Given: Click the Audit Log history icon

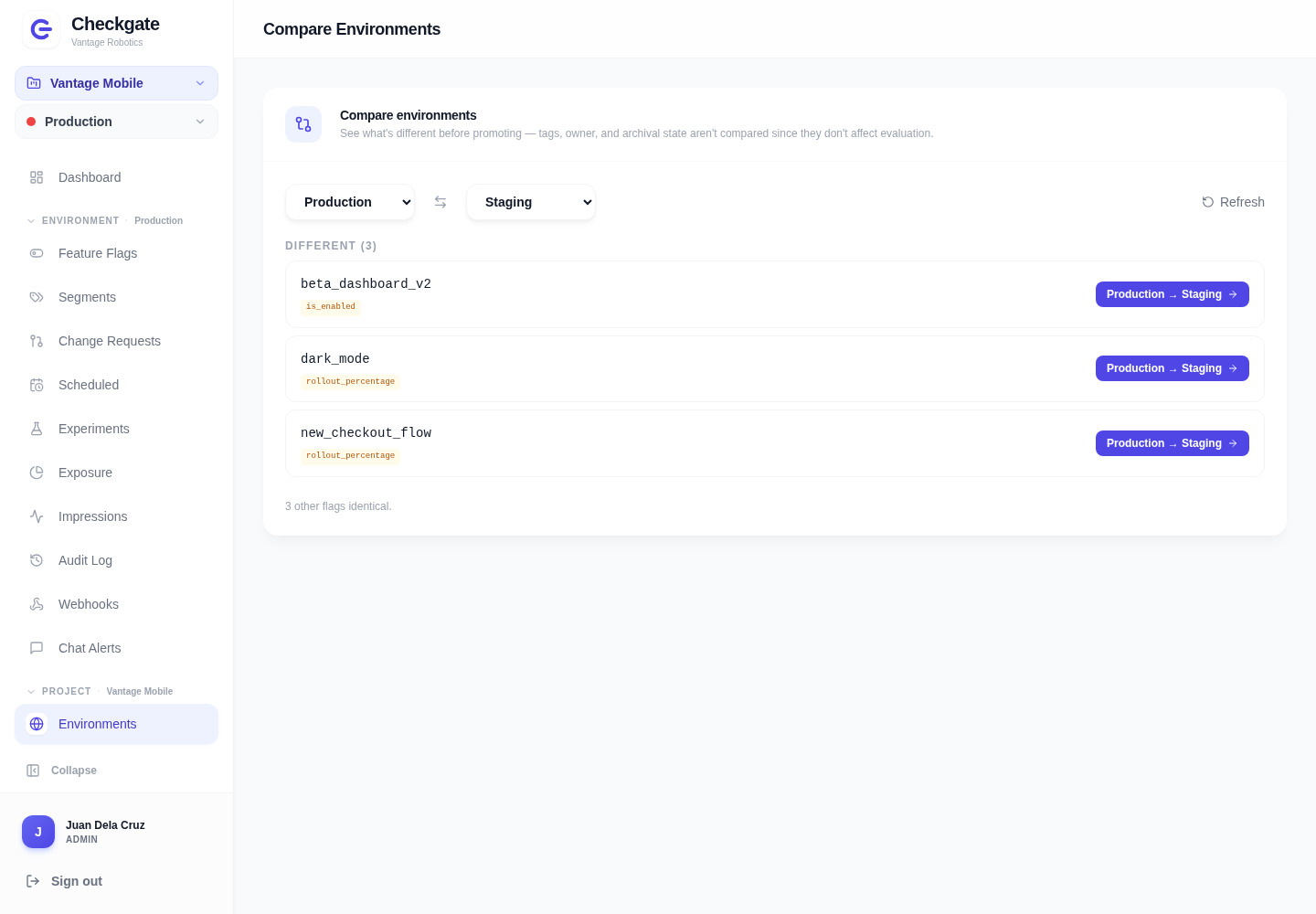Looking at the screenshot, I should click(x=37, y=560).
